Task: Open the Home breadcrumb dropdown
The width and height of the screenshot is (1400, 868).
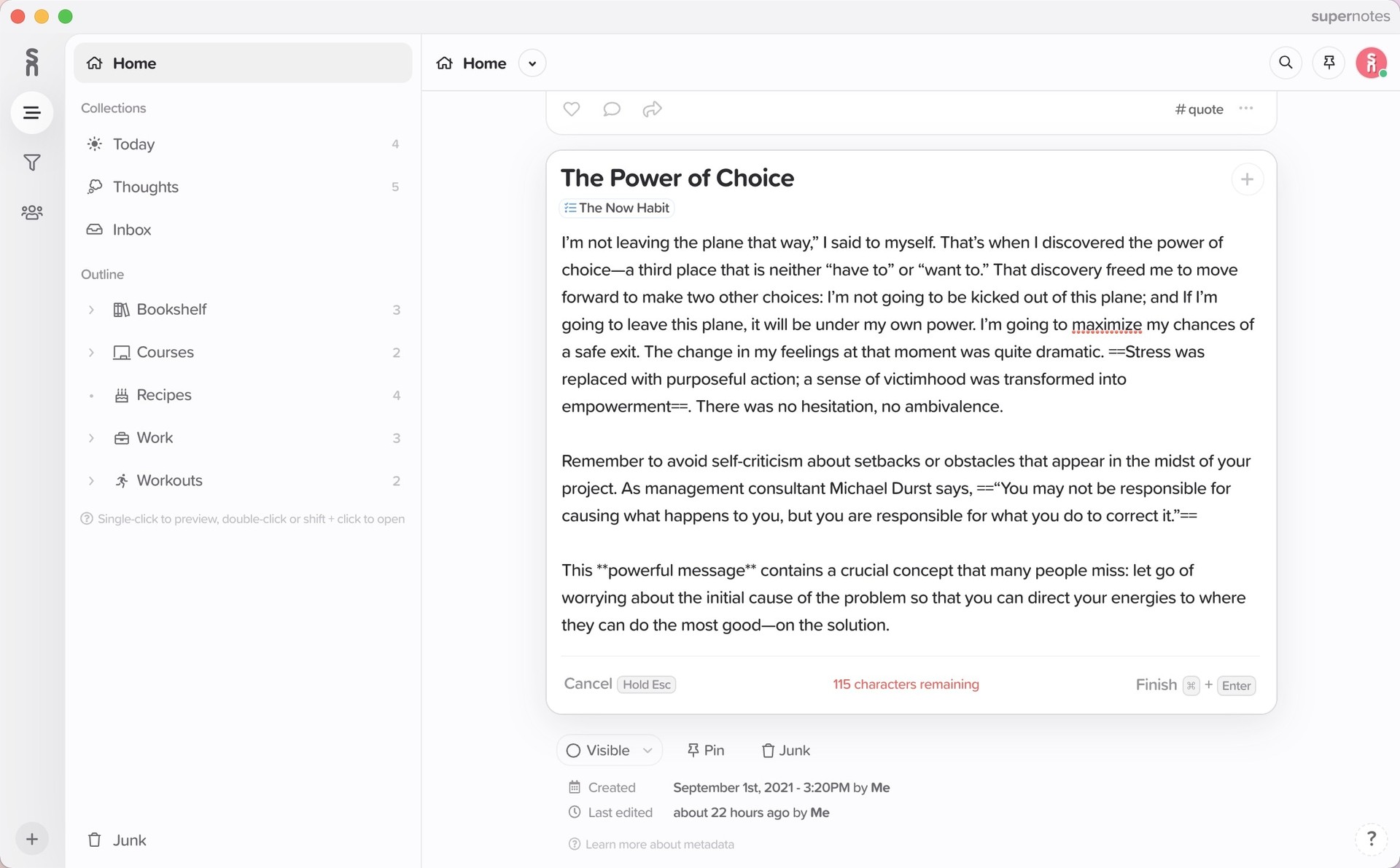Action: pos(532,63)
